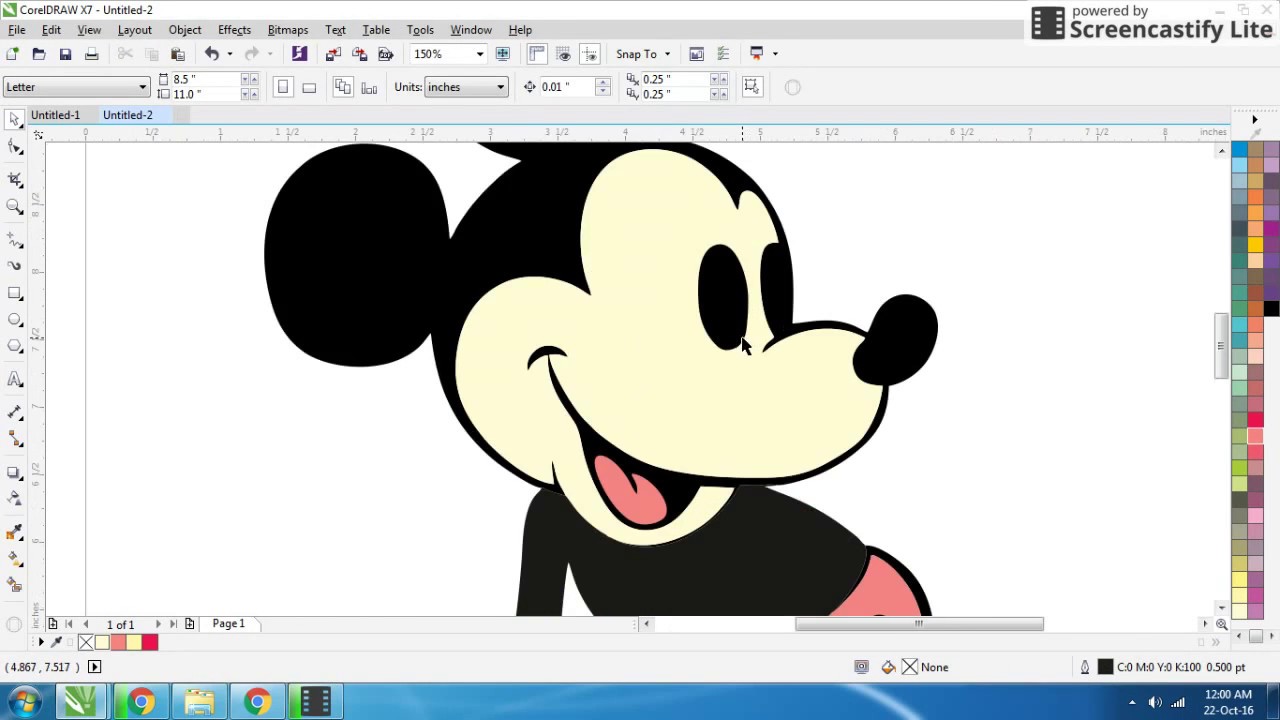
Task: Pick the red swatch in document palette
Action: tap(150, 642)
